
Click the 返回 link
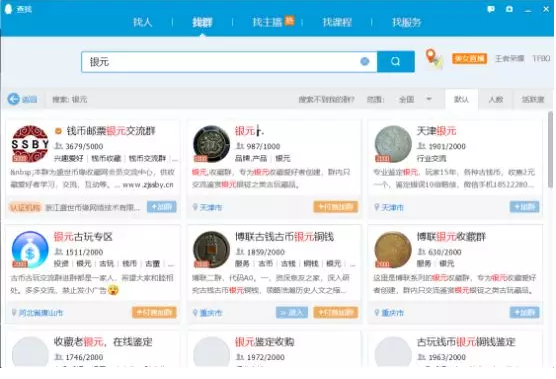pos(30,100)
